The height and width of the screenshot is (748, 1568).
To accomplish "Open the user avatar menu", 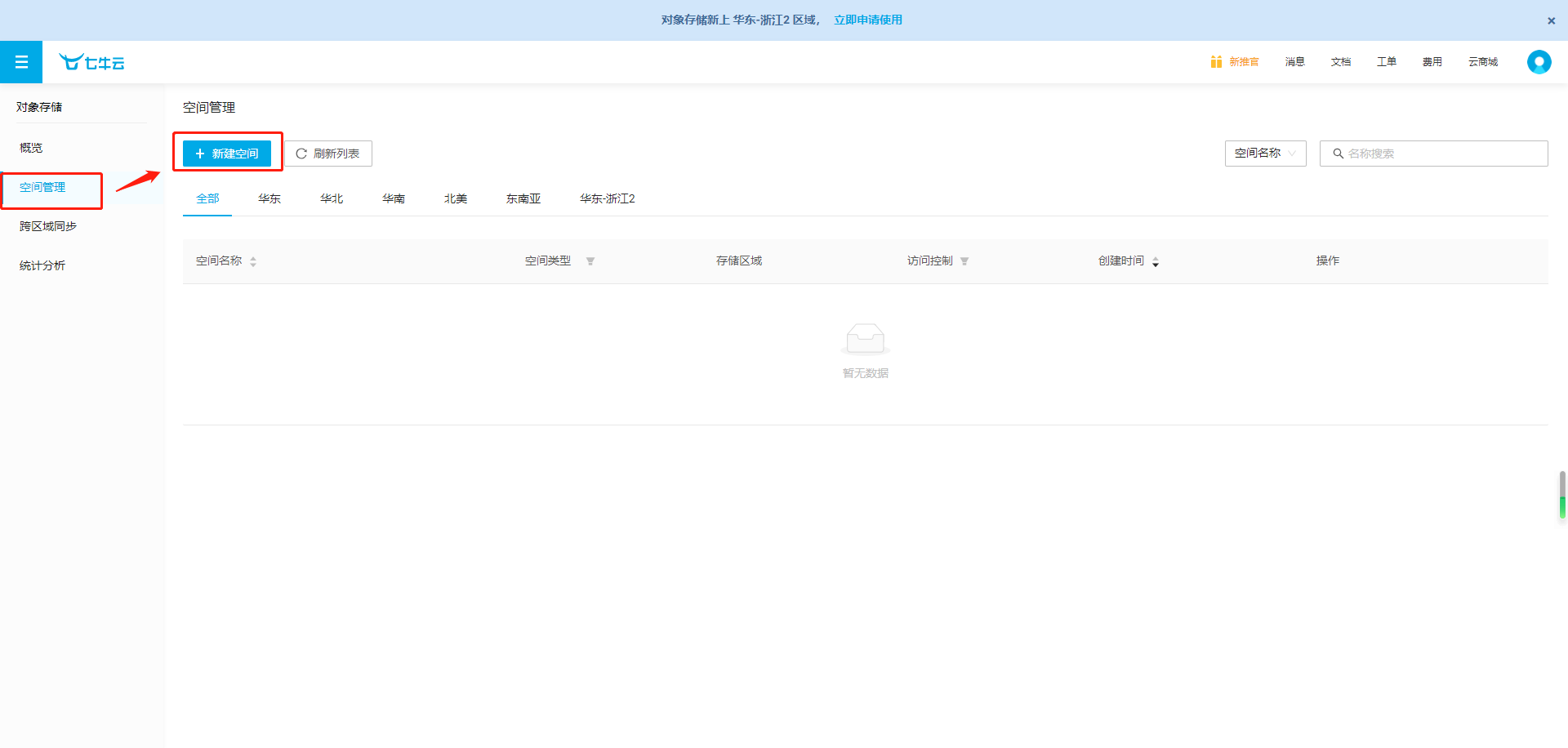I will click(1539, 62).
